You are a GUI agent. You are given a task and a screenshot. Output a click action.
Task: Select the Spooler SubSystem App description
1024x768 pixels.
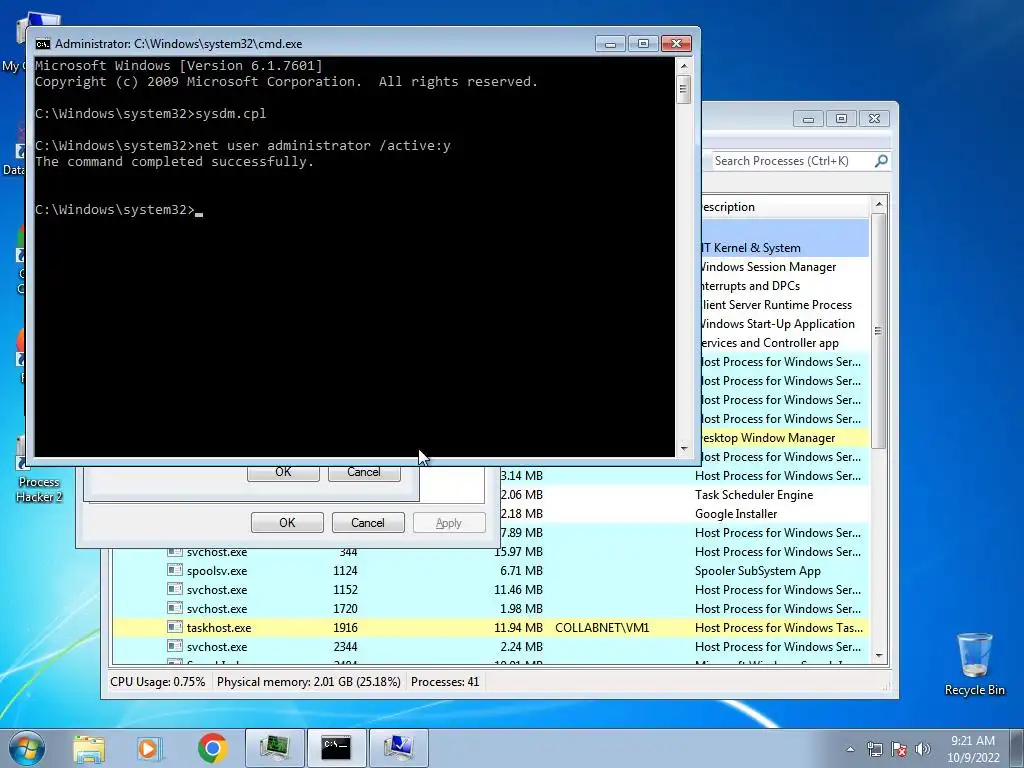coord(758,571)
